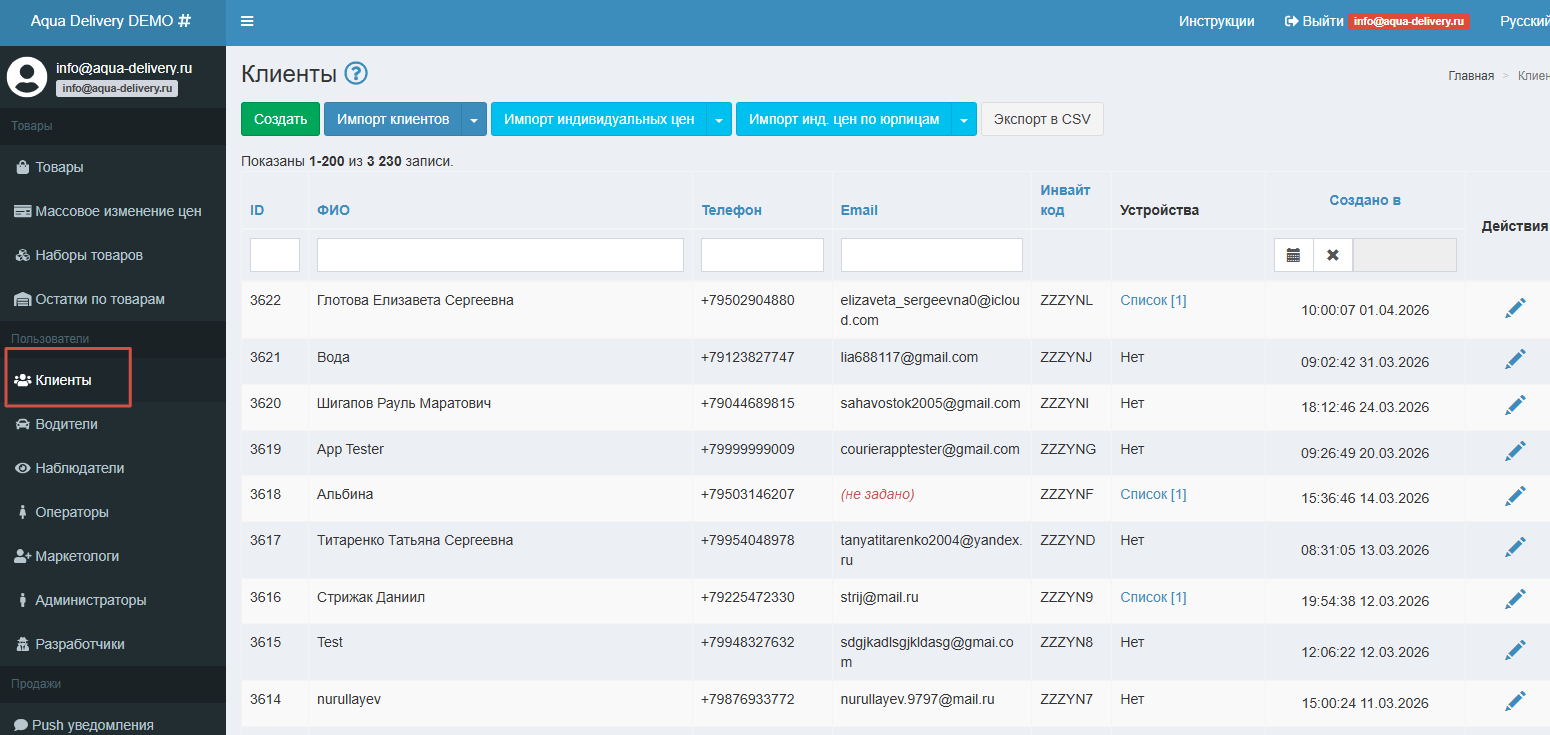Expand Импорт инд. цен по юрлицам arrow
Screen dimensions: 1550x735
[x=964, y=120]
